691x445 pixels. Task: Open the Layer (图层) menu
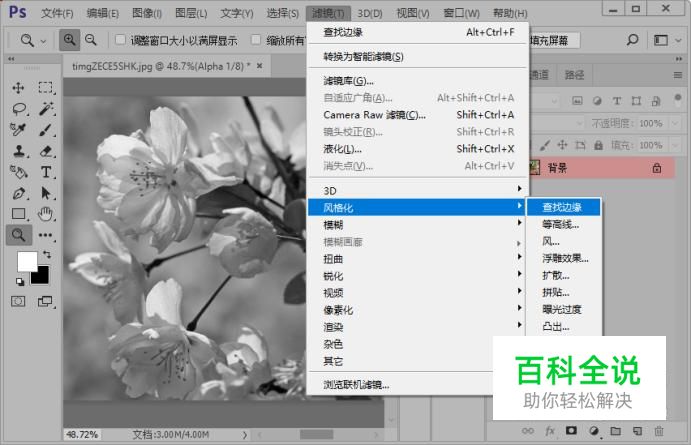[x=191, y=13]
